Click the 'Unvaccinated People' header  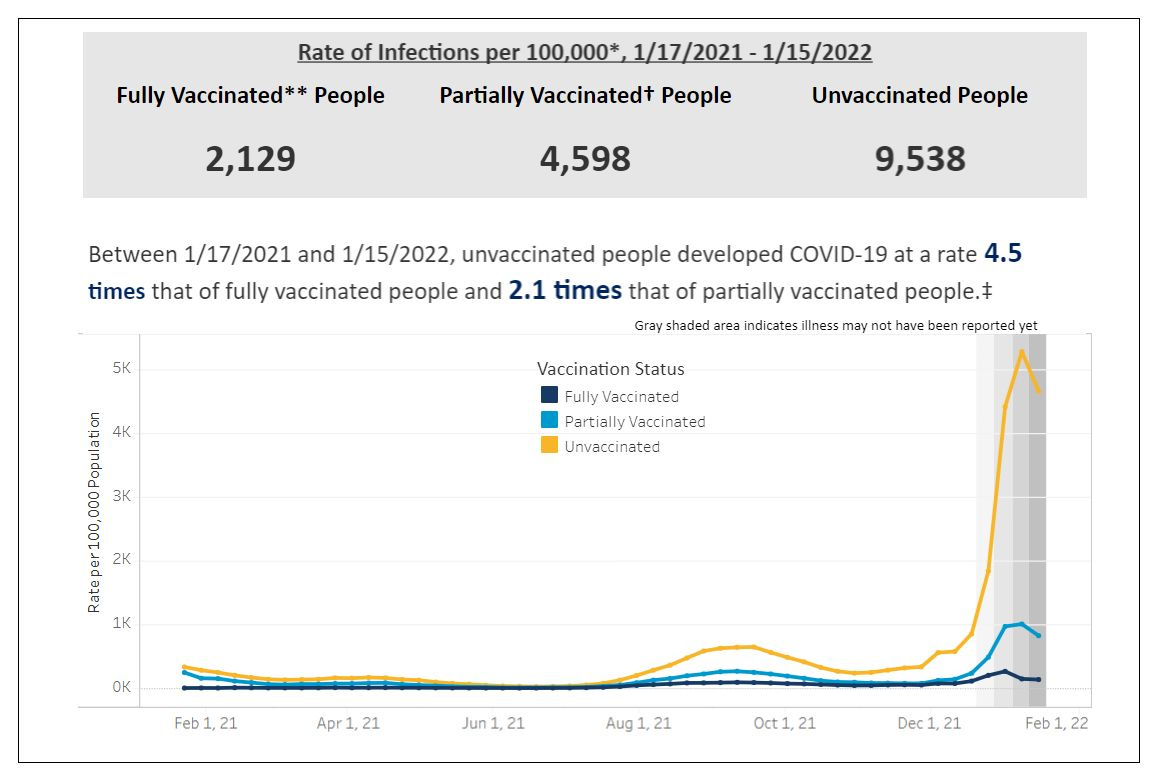[920, 95]
